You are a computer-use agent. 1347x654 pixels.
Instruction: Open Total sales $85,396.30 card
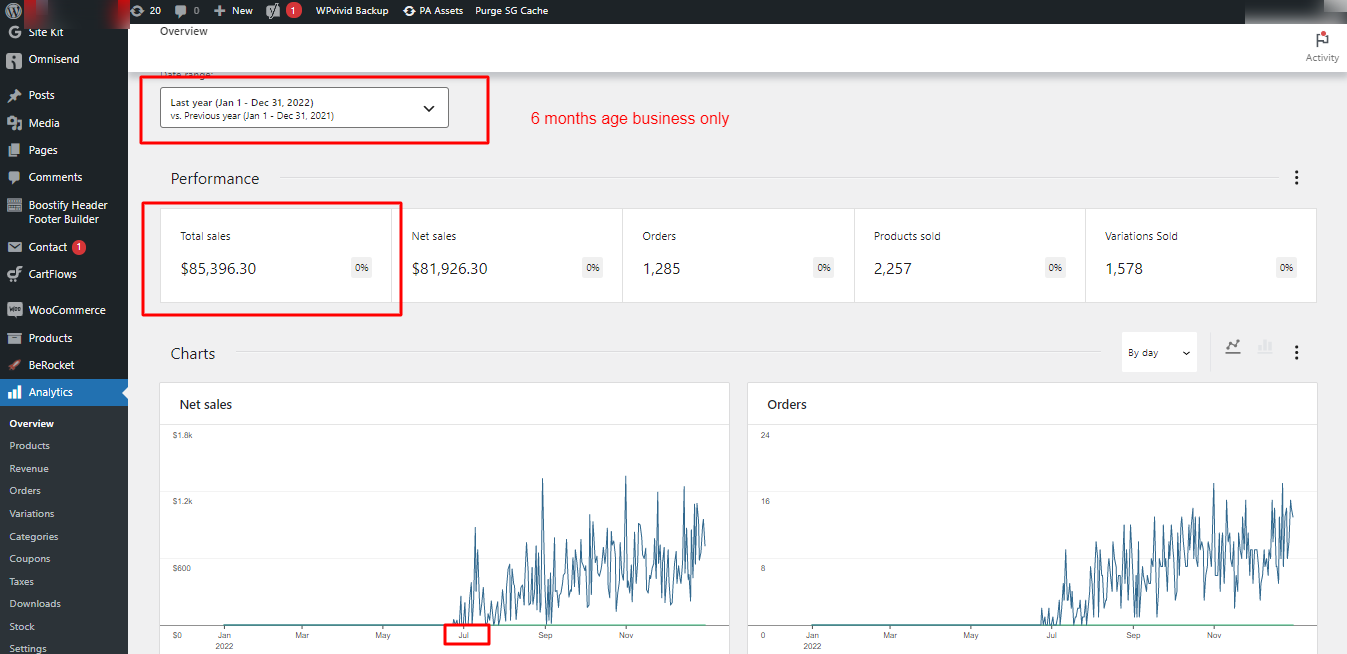tap(275, 255)
